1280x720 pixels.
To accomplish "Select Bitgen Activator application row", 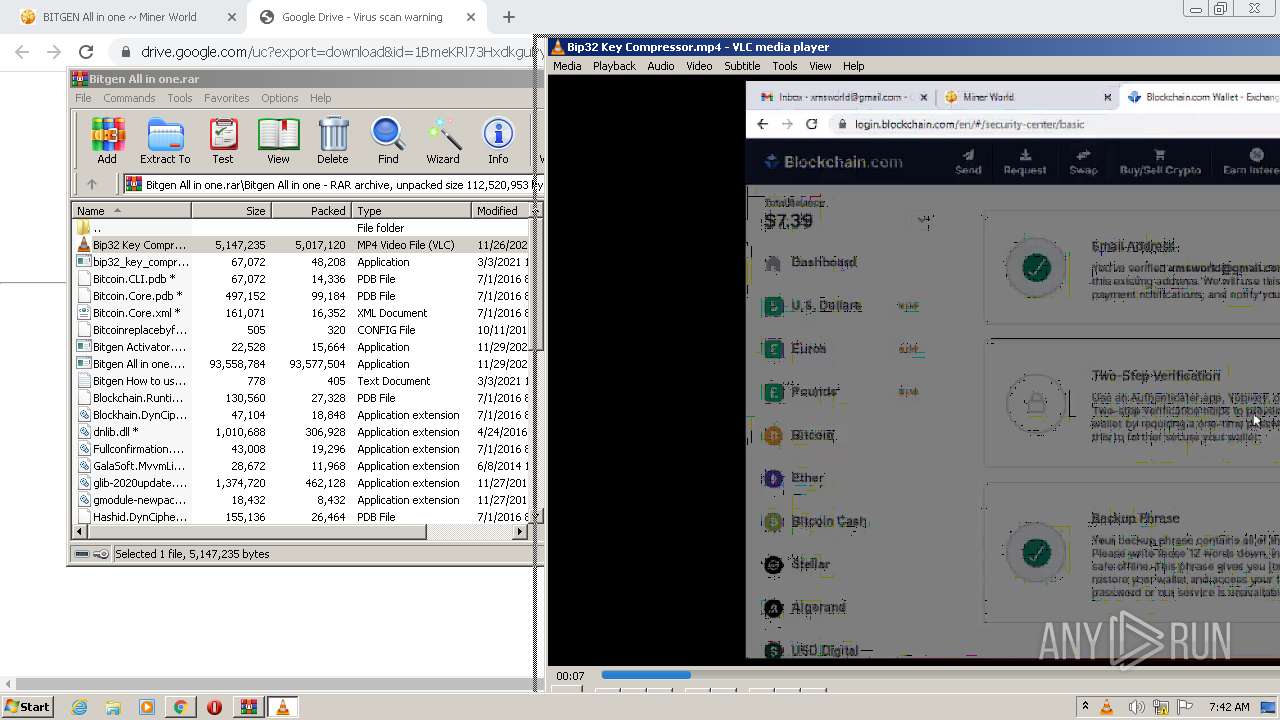I will [x=301, y=347].
